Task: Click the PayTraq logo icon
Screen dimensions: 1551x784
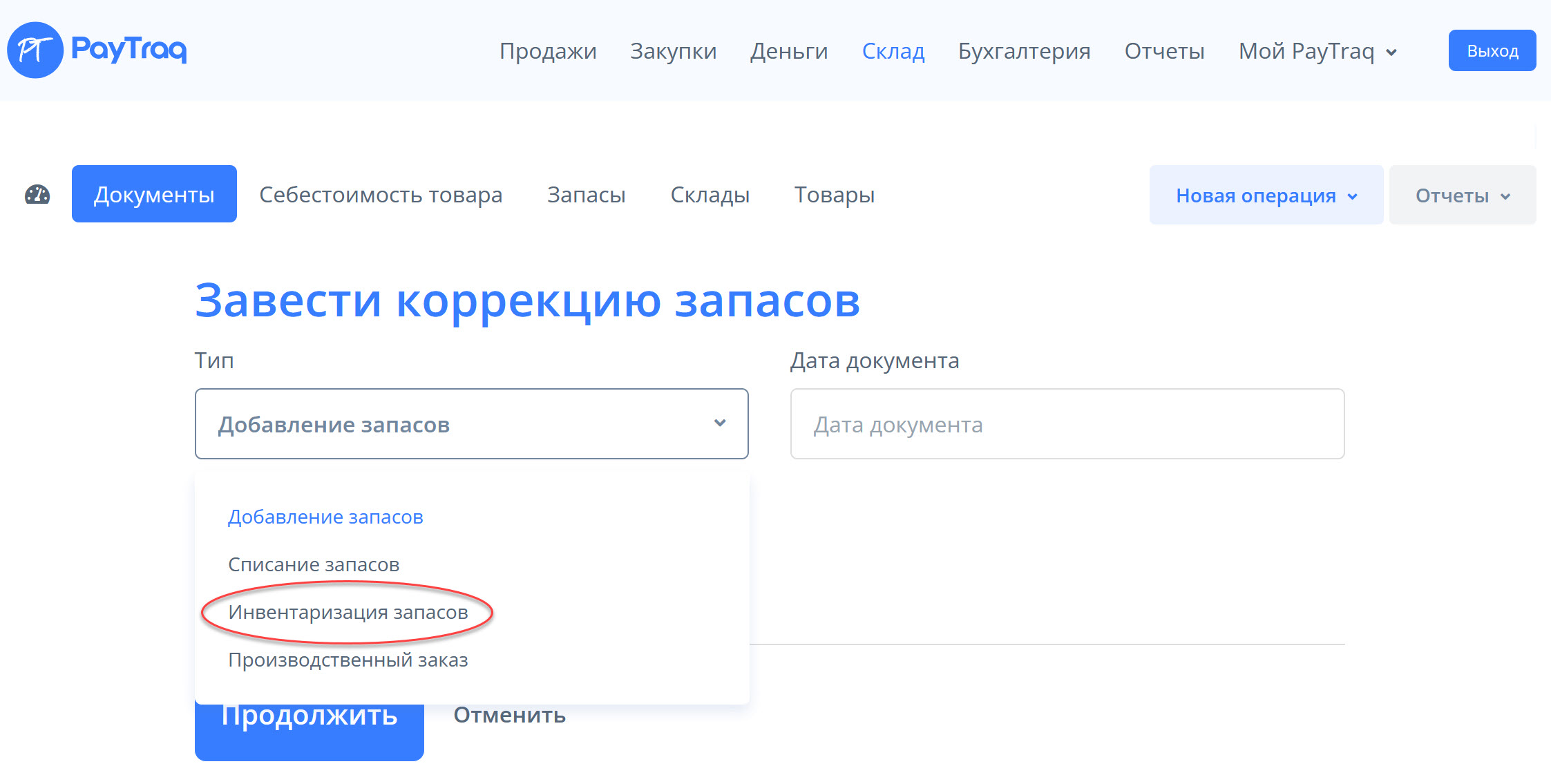Action: click(x=35, y=50)
